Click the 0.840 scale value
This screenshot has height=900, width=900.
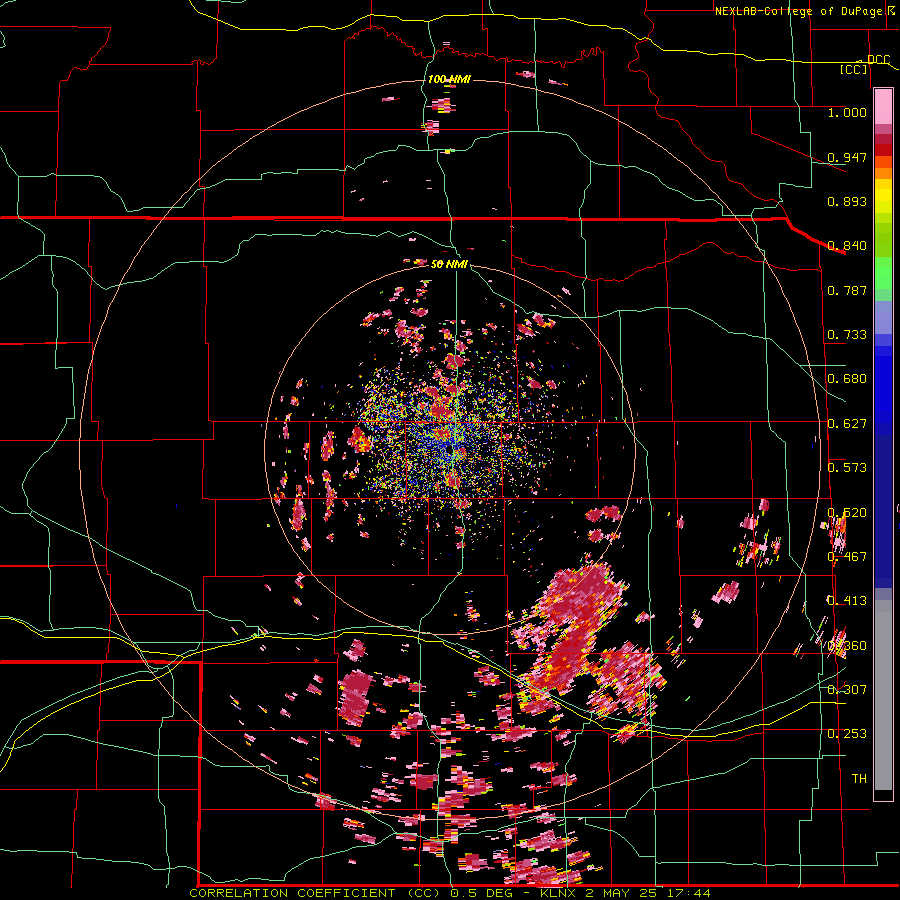(x=847, y=246)
